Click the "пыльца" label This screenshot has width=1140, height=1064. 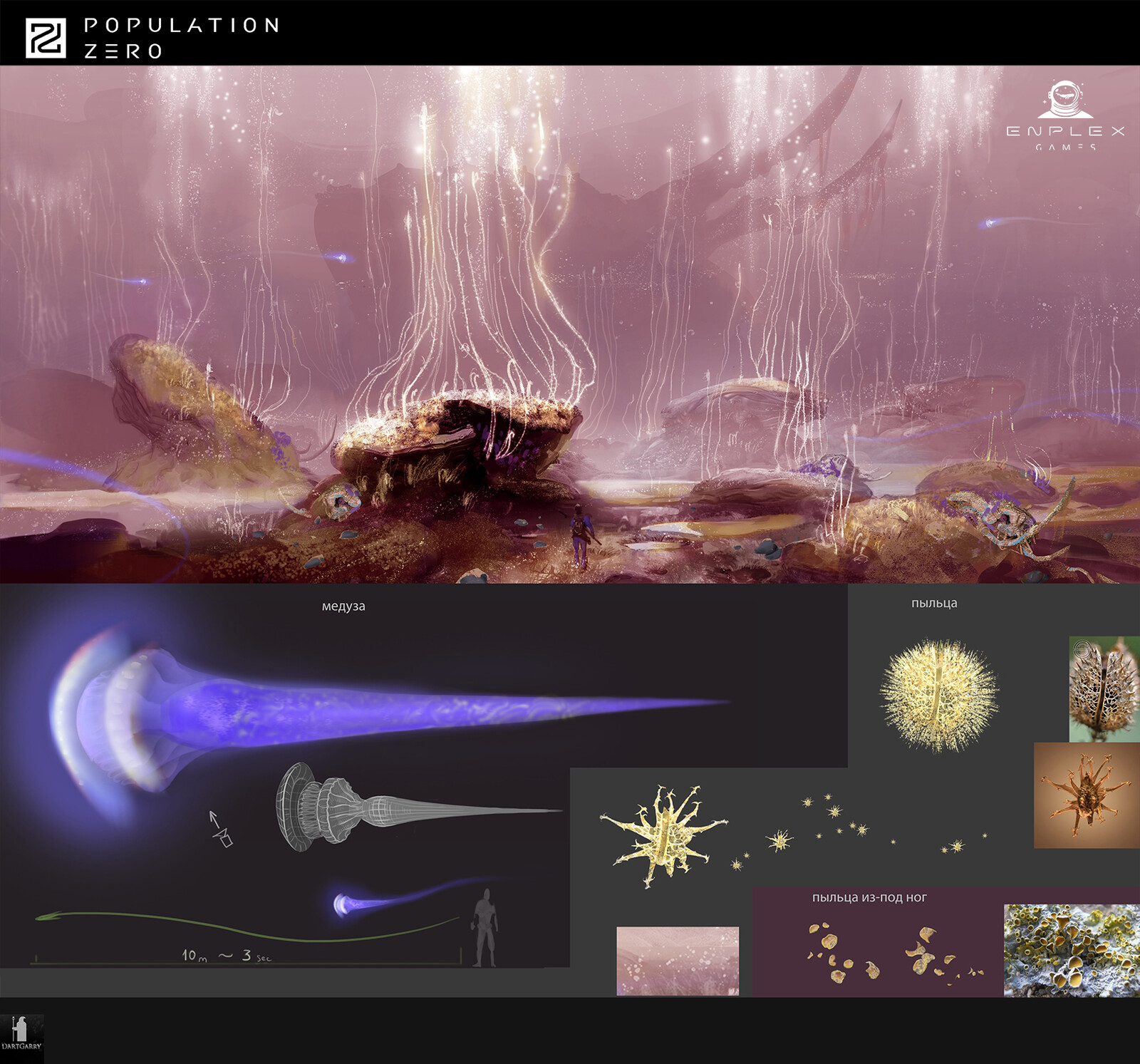[x=934, y=603]
